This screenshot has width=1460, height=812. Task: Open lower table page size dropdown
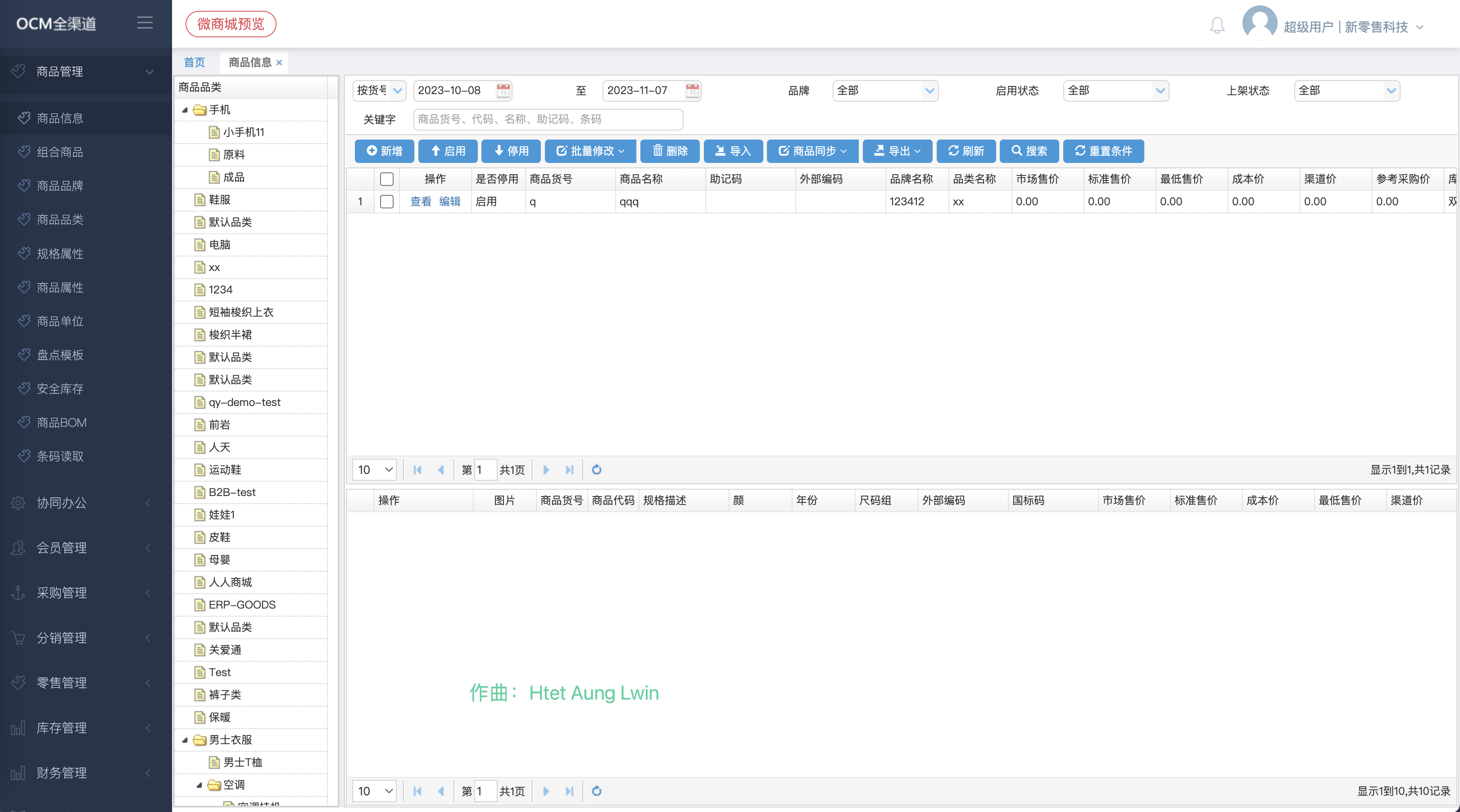point(375,791)
